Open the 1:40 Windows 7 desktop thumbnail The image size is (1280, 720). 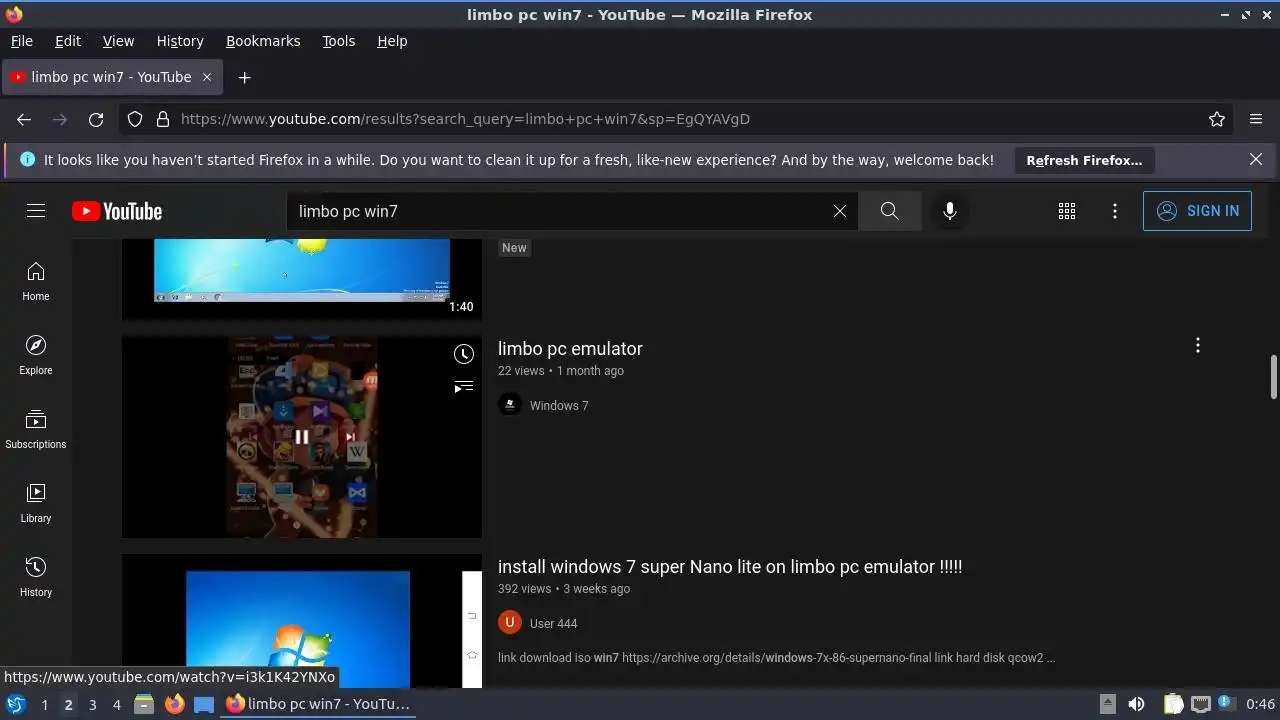302,279
